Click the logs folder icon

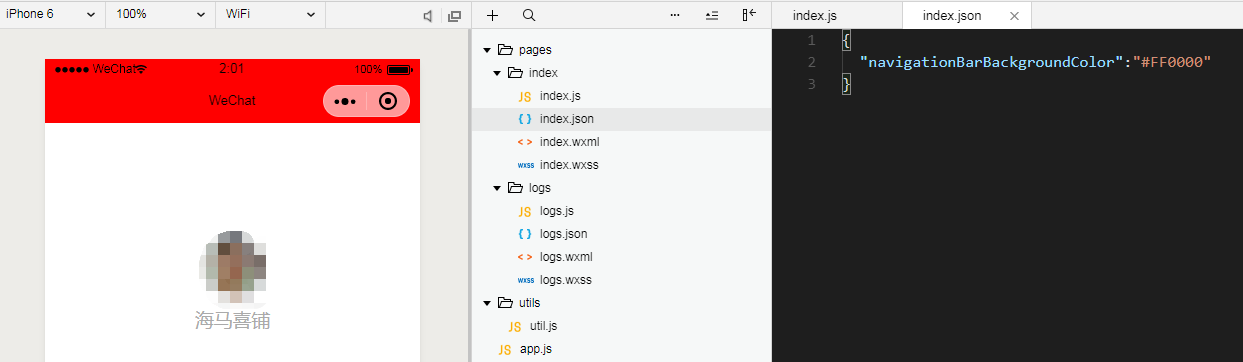coord(516,188)
